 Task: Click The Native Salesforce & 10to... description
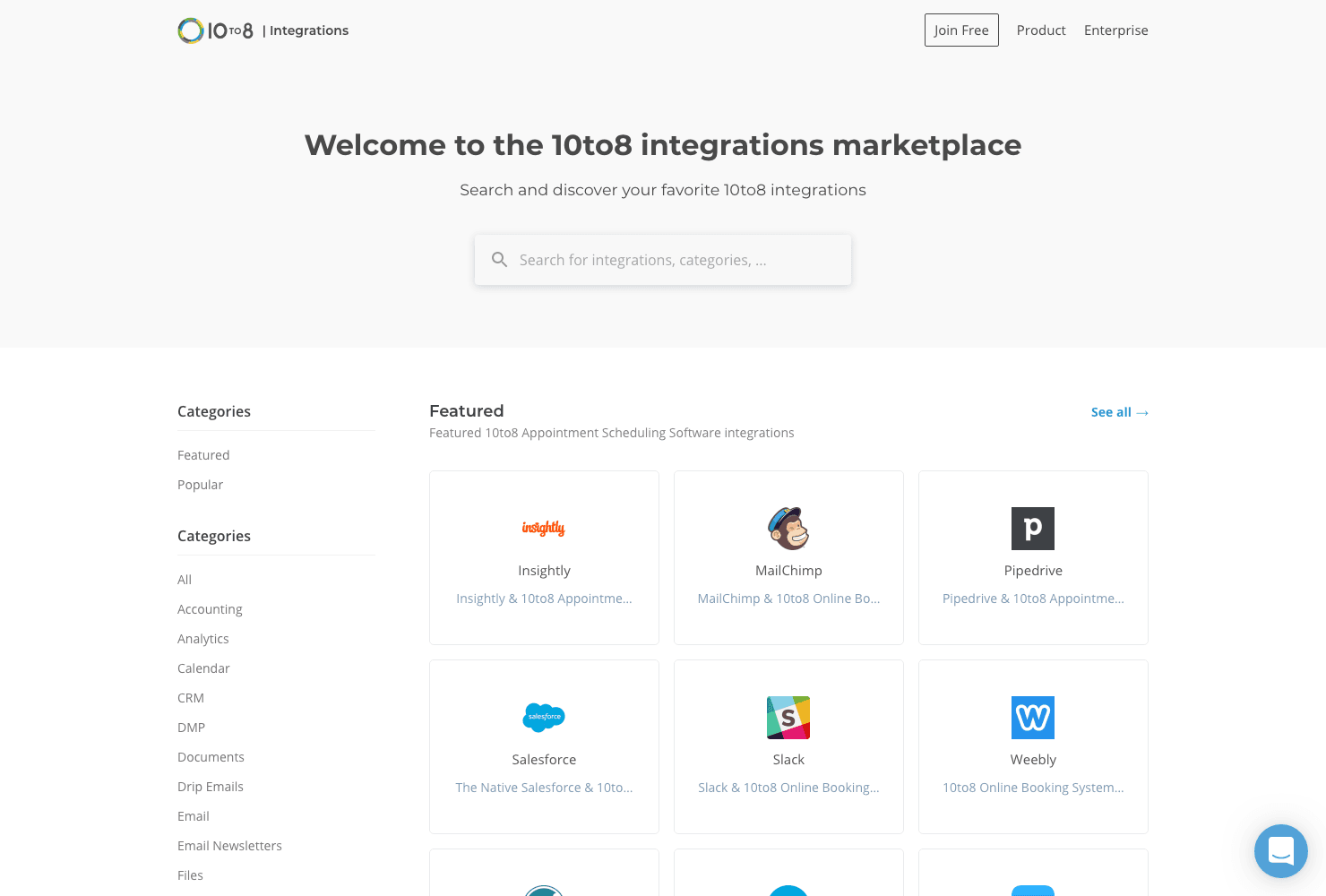click(544, 788)
